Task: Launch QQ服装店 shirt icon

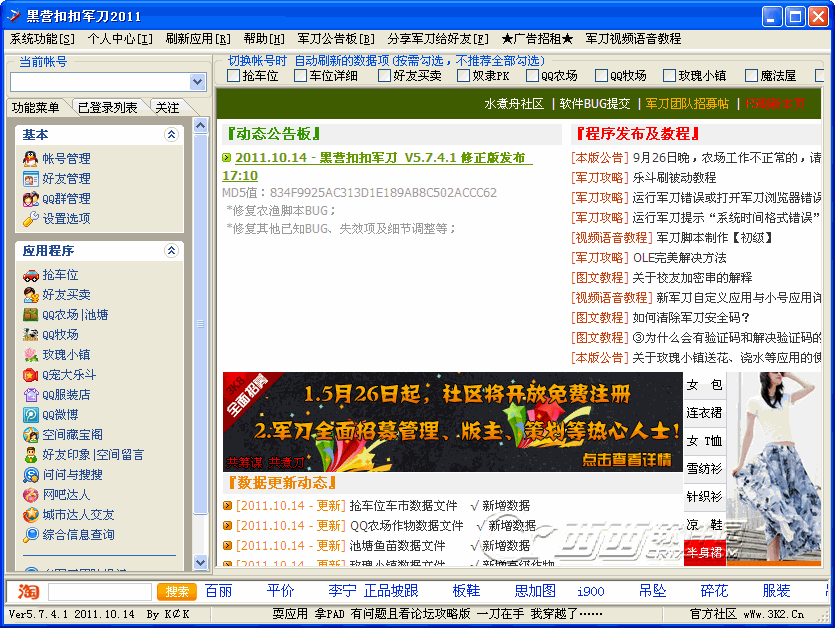Action: 30,395
